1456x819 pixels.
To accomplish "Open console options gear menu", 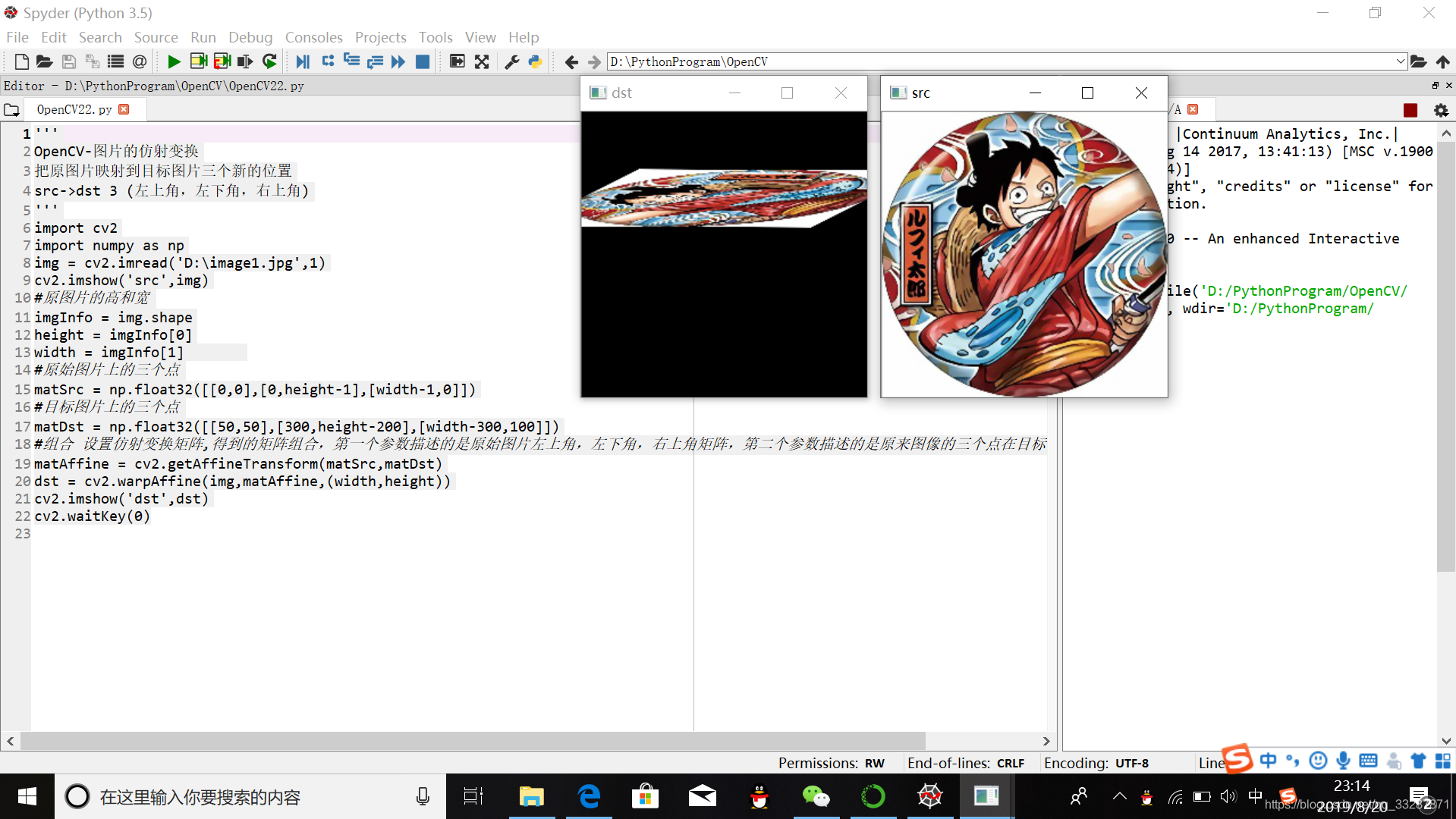I will click(x=1441, y=110).
